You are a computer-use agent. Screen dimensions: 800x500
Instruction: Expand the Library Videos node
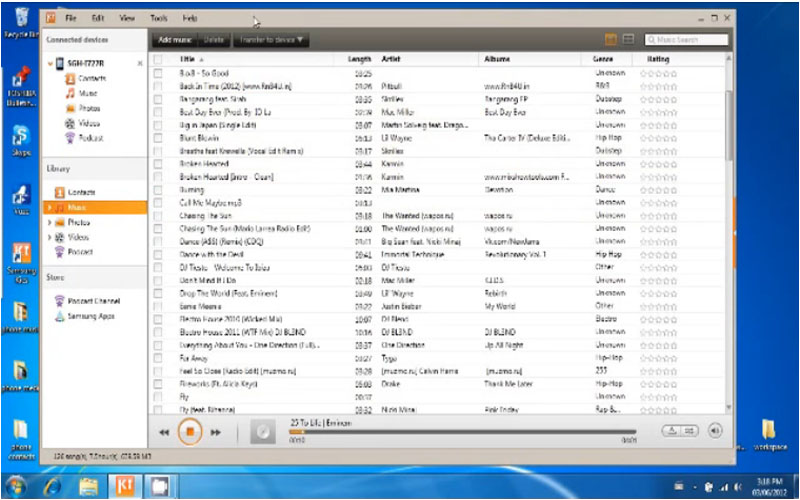(x=49, y=237)
